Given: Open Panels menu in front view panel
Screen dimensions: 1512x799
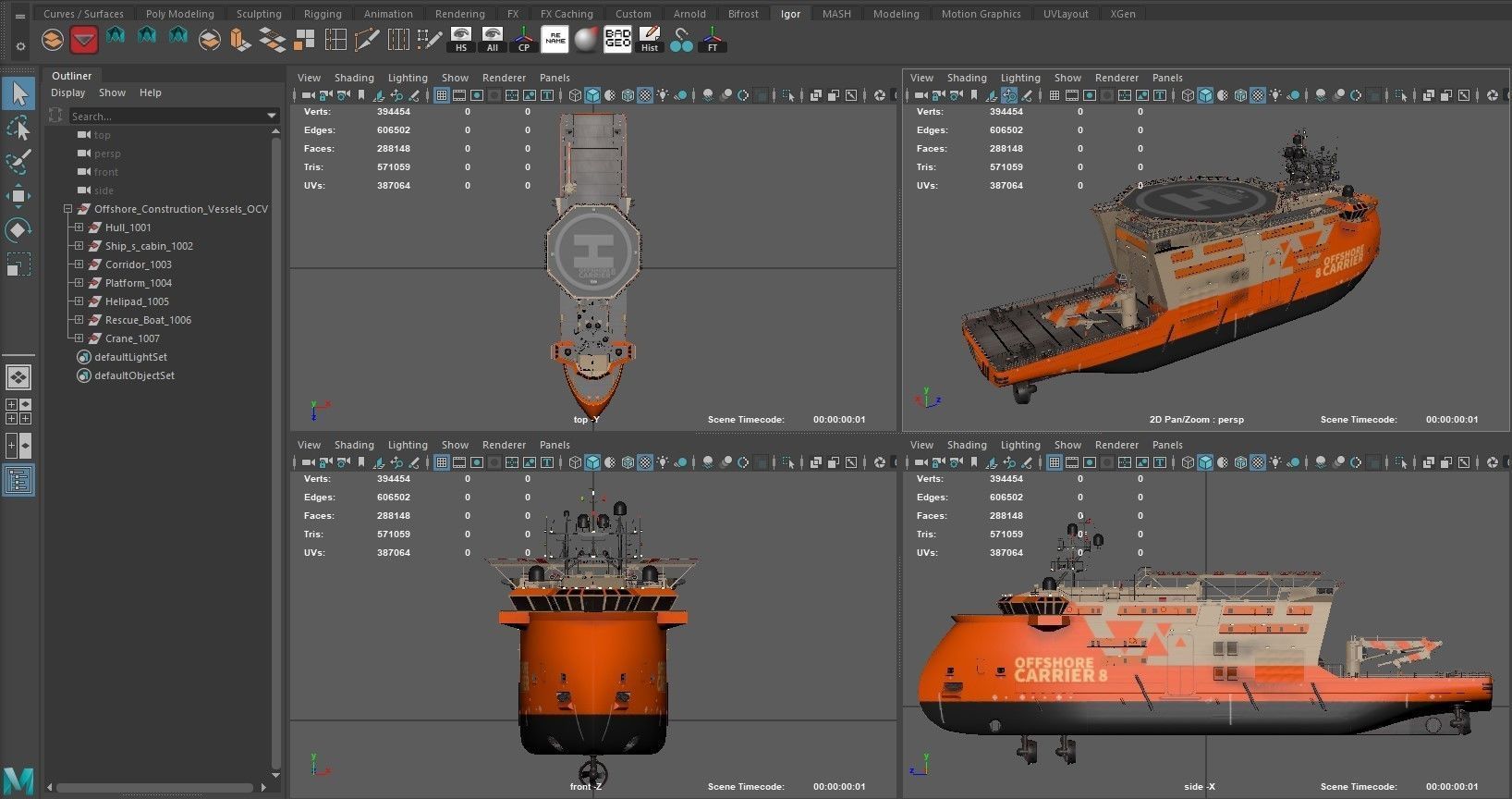Looking at the screenshot, I should coord(555,445).
